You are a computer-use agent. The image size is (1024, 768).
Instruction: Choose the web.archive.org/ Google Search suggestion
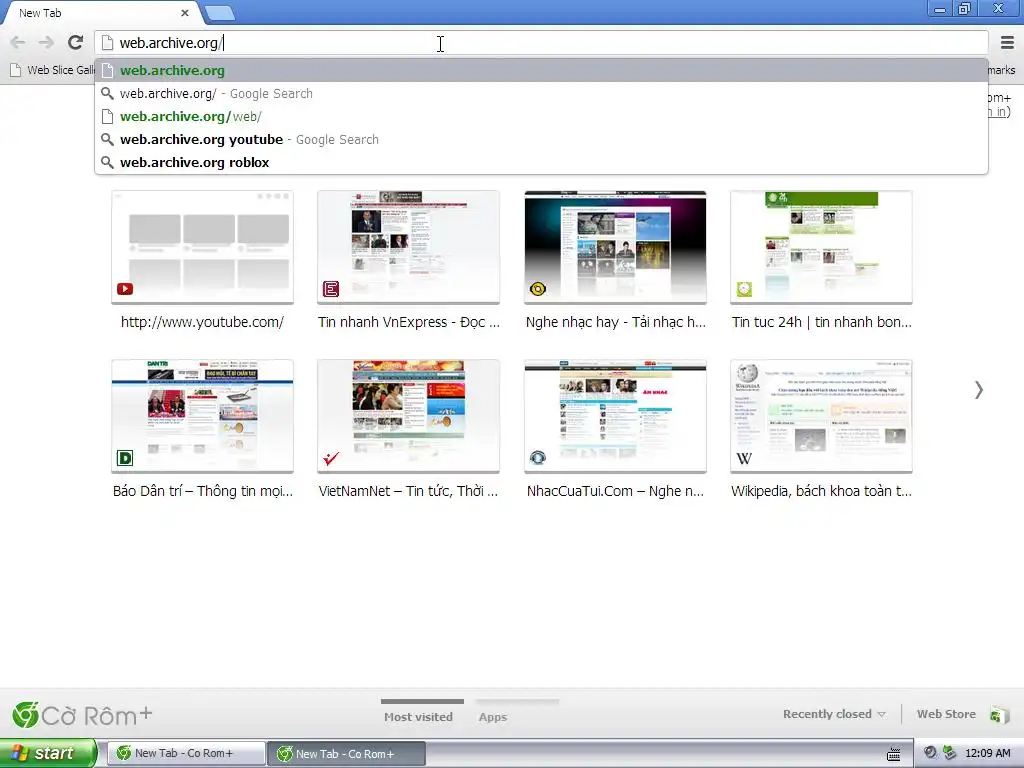[541, 93]
